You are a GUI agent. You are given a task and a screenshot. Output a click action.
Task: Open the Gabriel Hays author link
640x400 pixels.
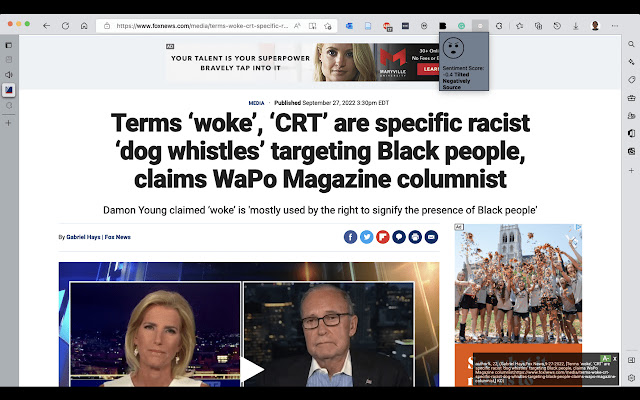(x=83, y=237)
